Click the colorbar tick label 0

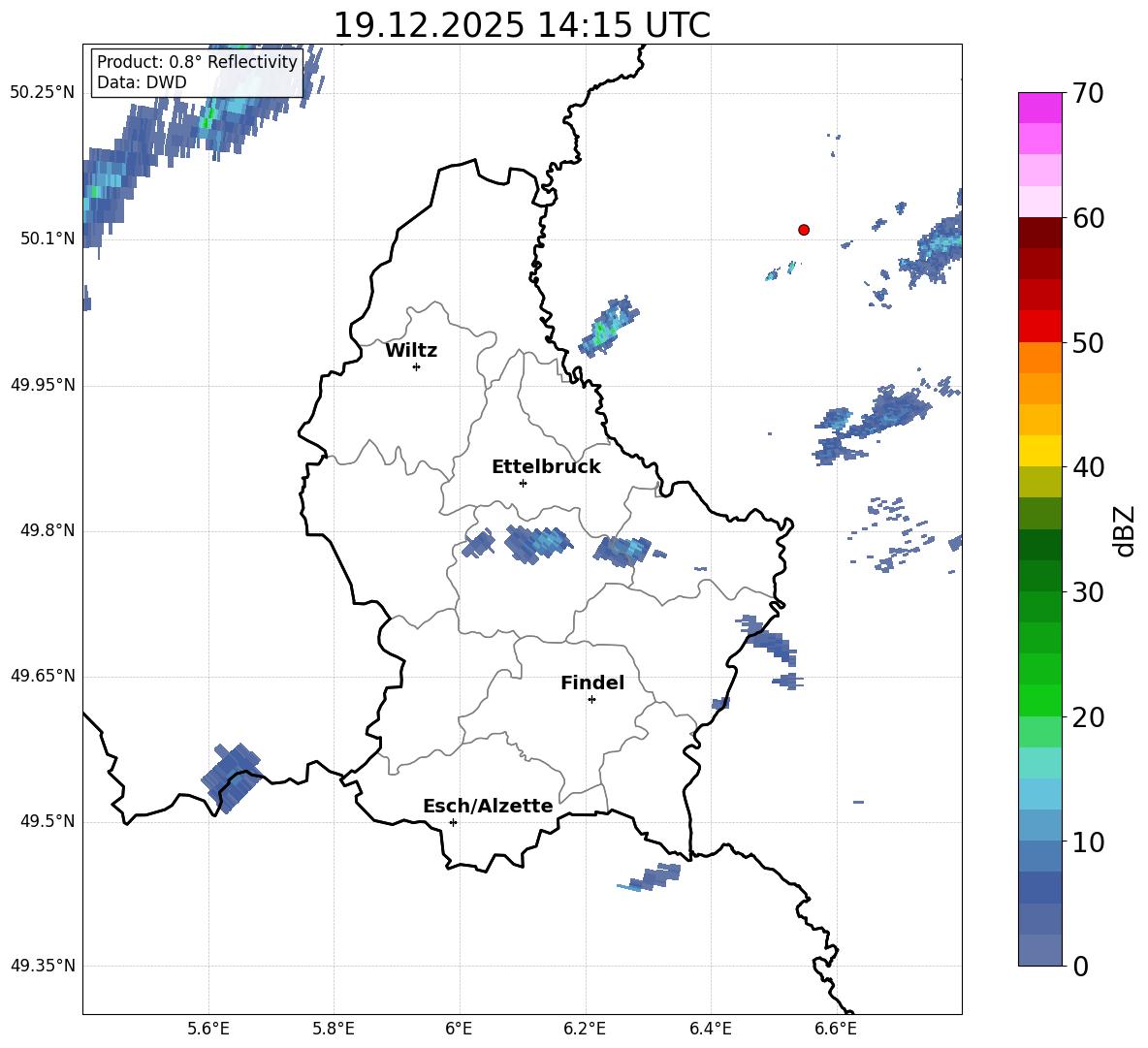tap(1080, 966)
